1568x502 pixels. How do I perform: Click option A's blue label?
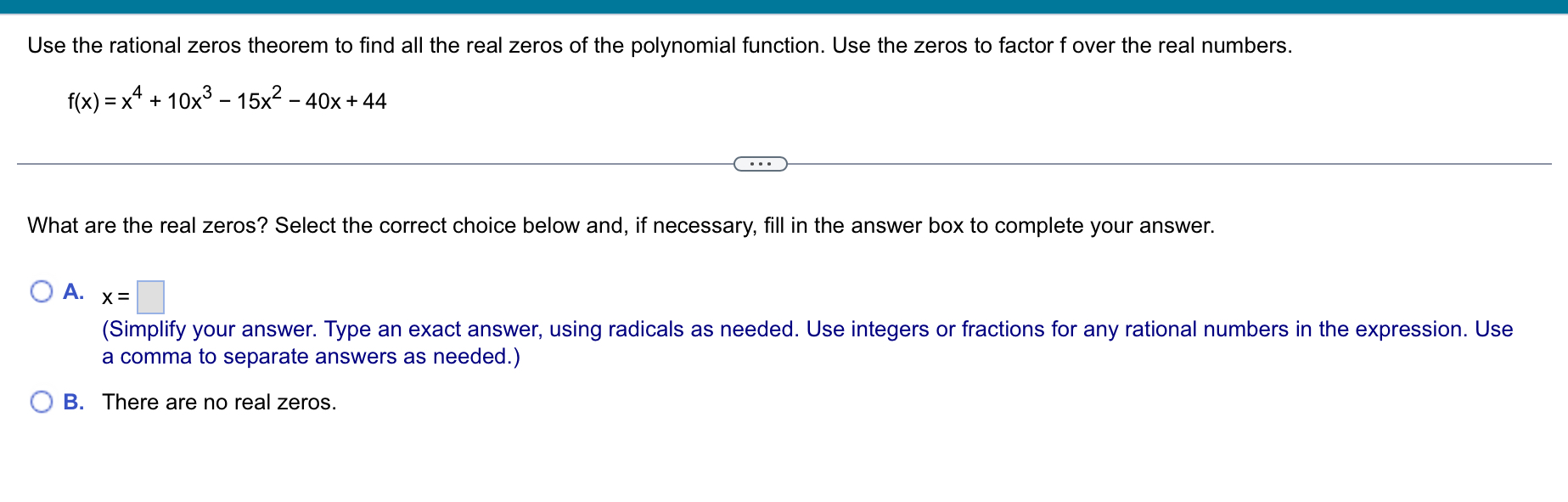[x=75, y=291]
